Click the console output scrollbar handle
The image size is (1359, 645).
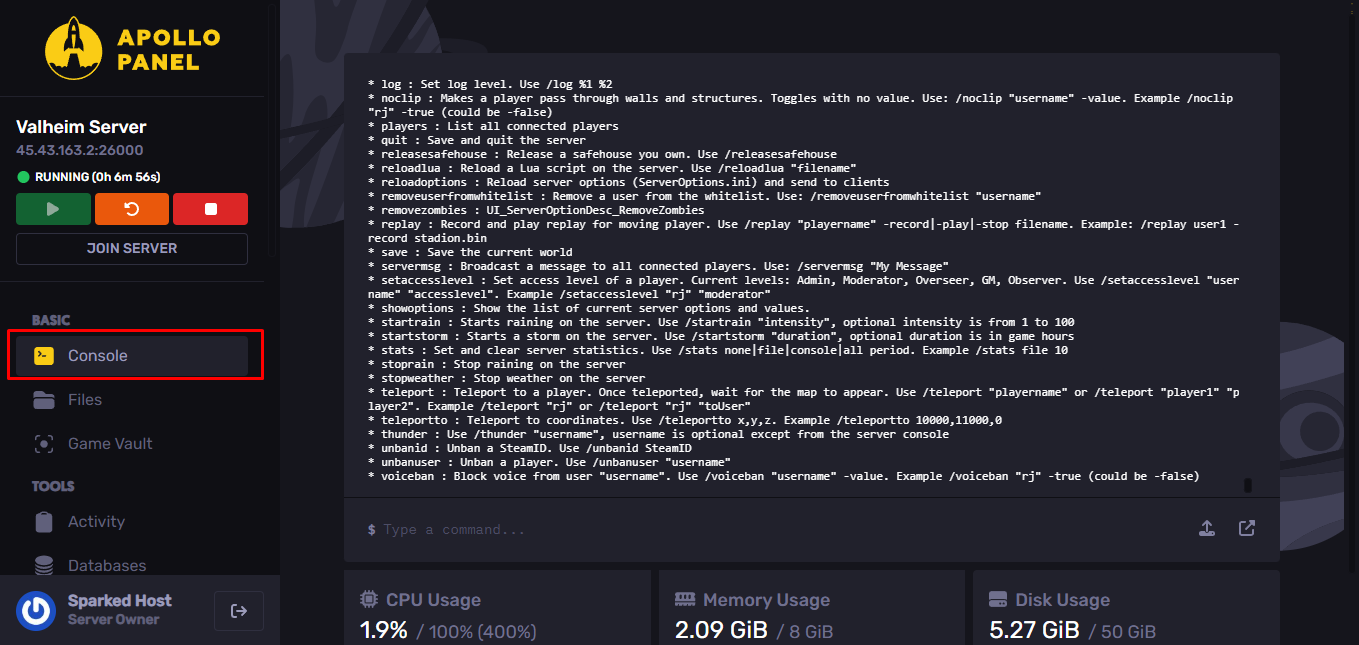1247,485
